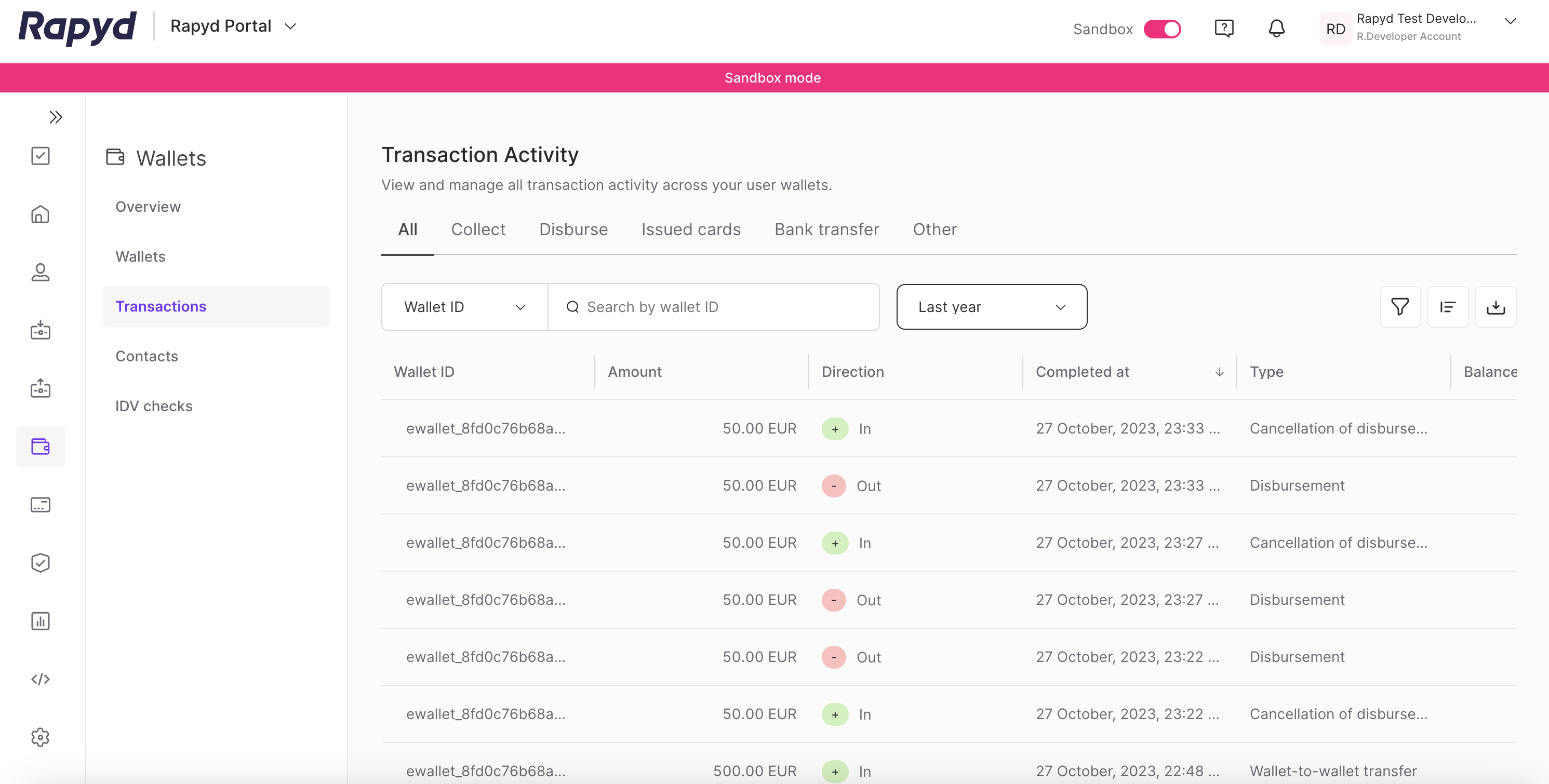The height and width of the screenshot is (784, 1549).
Task: Expand the collapsed sidebar with double chevron
Action: pyautogui.click(x=55, y=117)
